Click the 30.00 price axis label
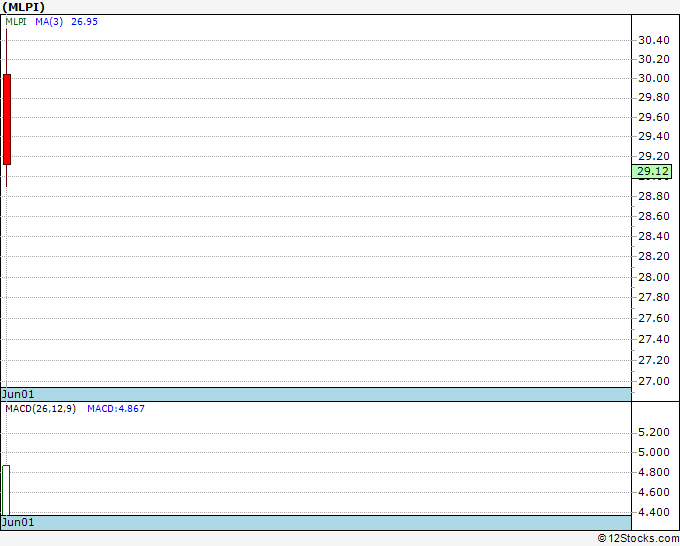Screen dimensions: 680x546 654,78
